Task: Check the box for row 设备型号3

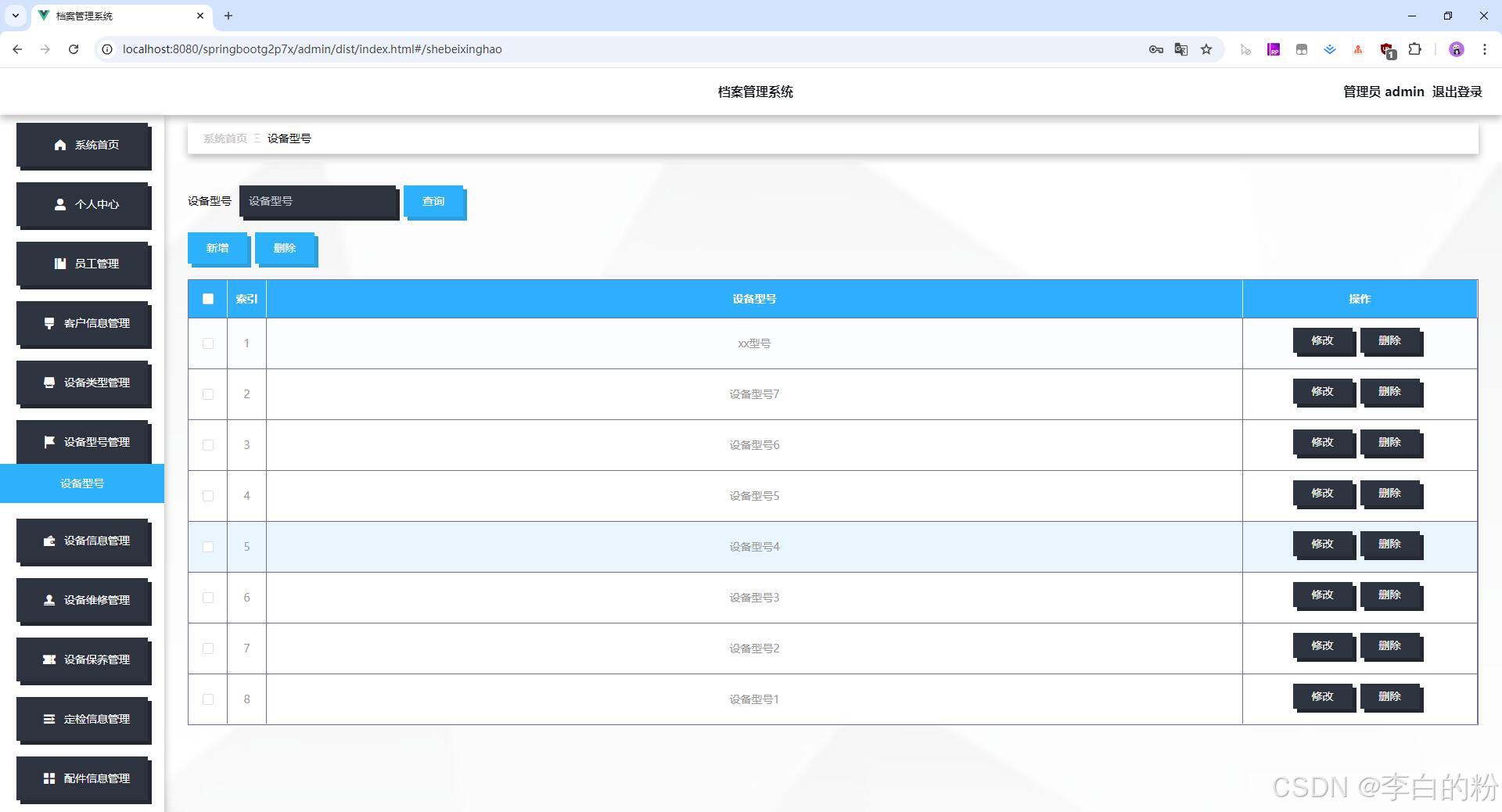Action: [x=208, y=598]
